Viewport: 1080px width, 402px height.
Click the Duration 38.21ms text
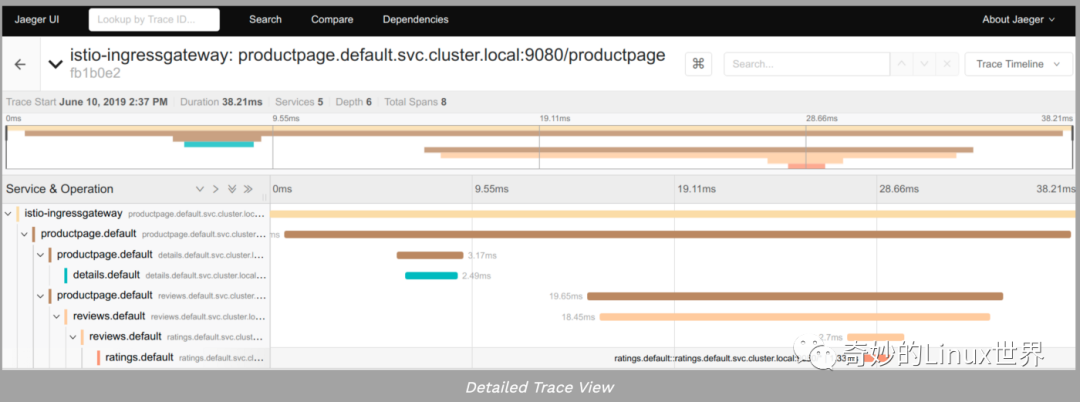click(x=221, y=102)
